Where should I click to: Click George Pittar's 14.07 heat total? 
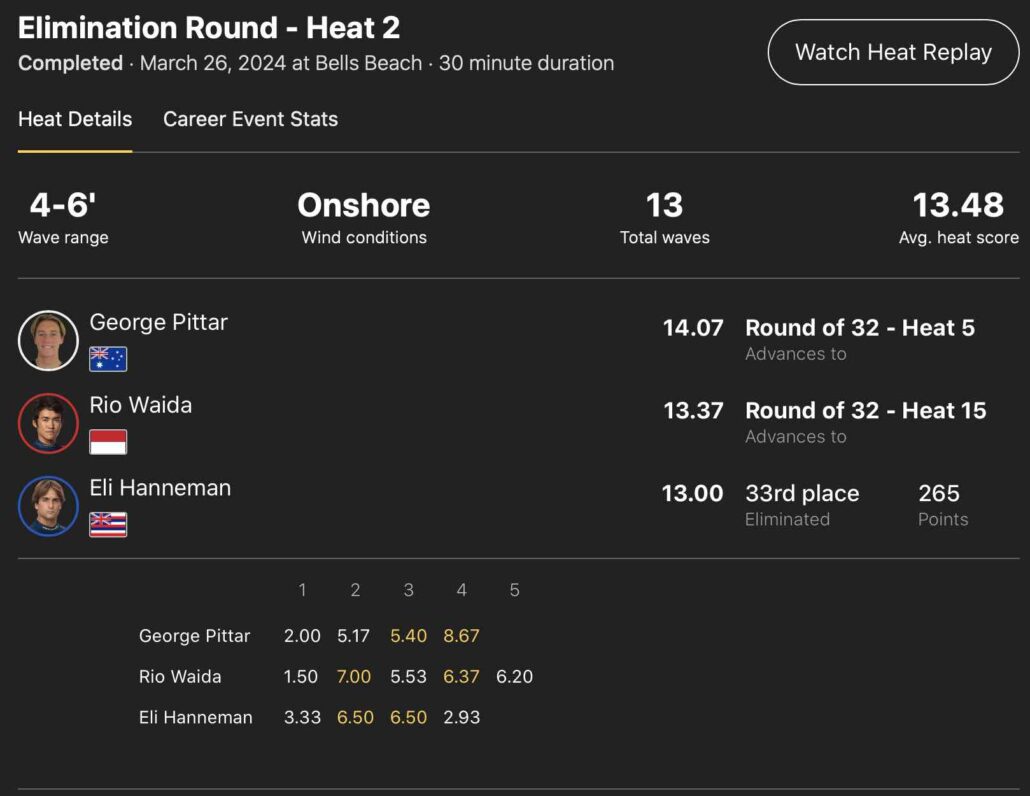pos(692,328)
